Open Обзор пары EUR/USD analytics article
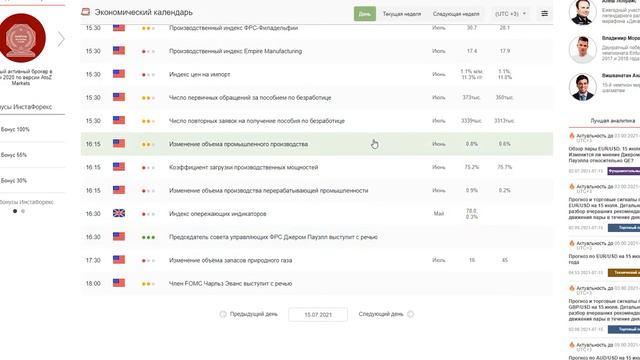This screenshot has height=360, width=640. 604,155
